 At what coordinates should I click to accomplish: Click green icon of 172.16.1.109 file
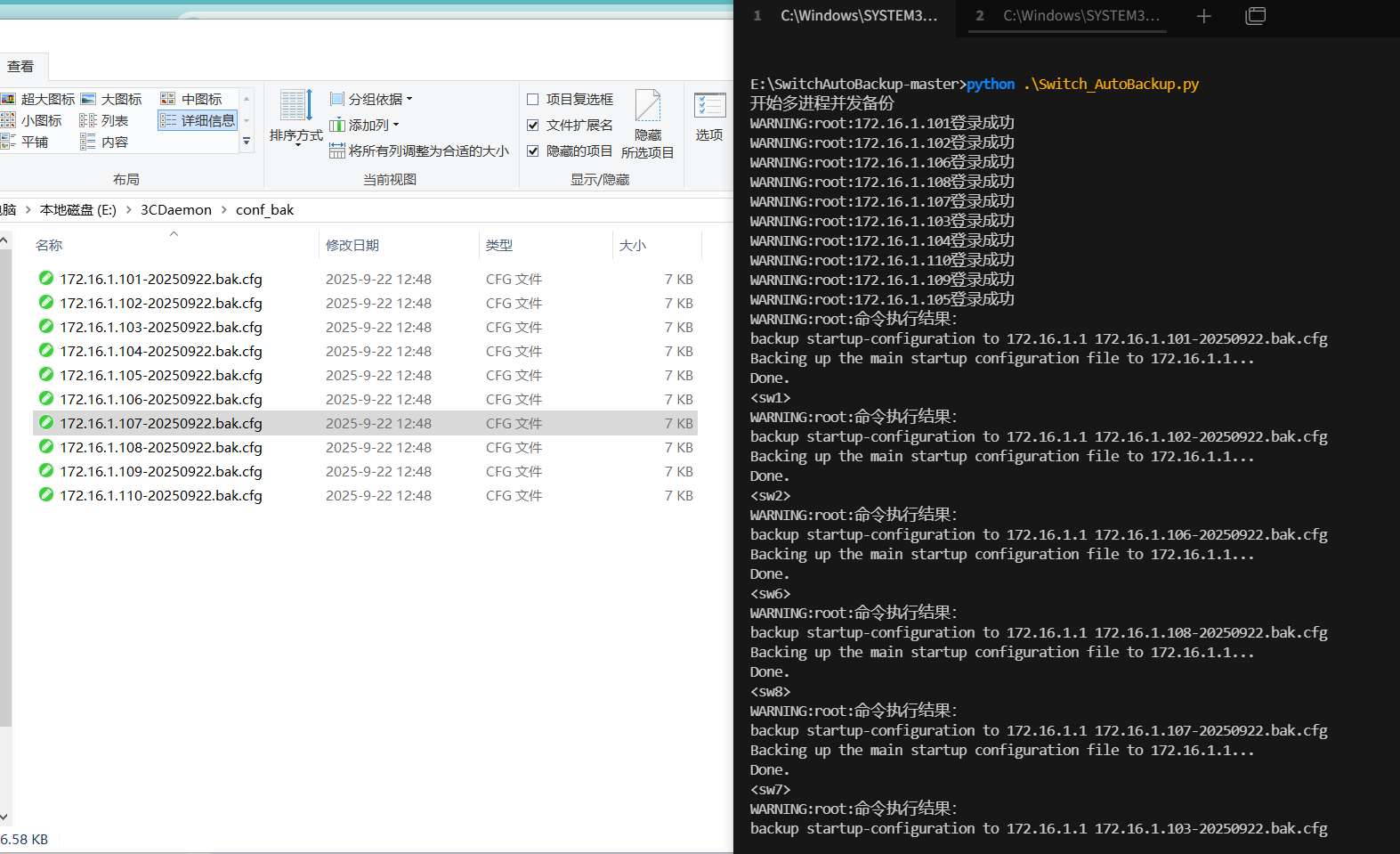46,470
